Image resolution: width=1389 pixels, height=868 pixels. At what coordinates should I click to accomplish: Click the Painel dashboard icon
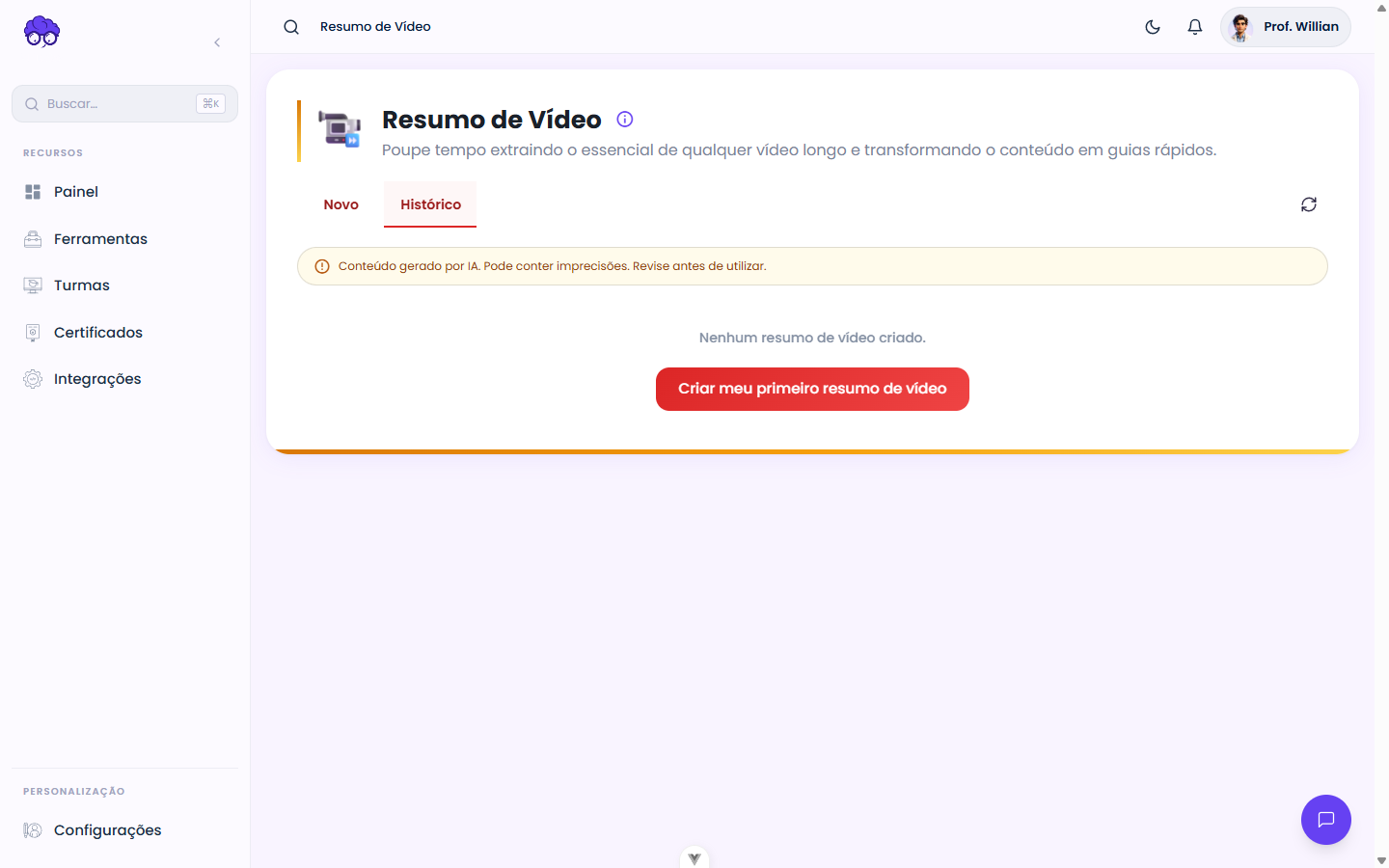[x=33, y=192]
